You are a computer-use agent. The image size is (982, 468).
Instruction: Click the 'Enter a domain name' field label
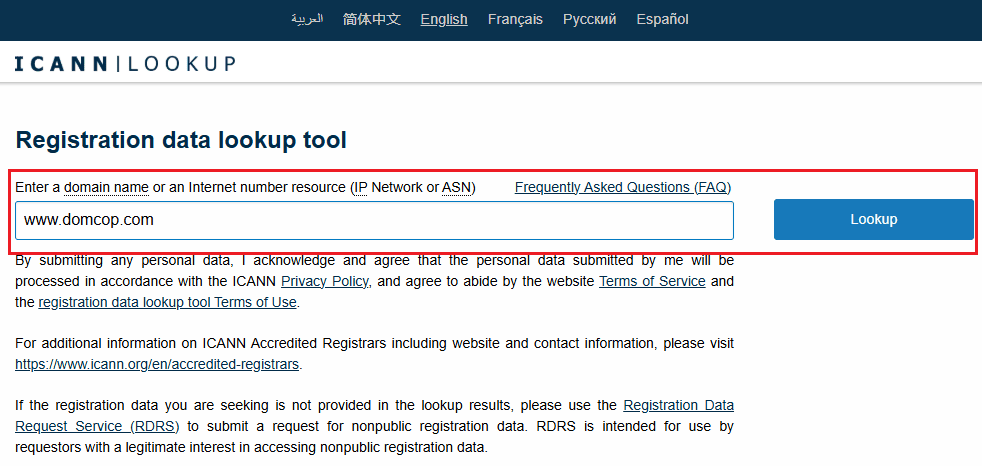coord(38,187)
